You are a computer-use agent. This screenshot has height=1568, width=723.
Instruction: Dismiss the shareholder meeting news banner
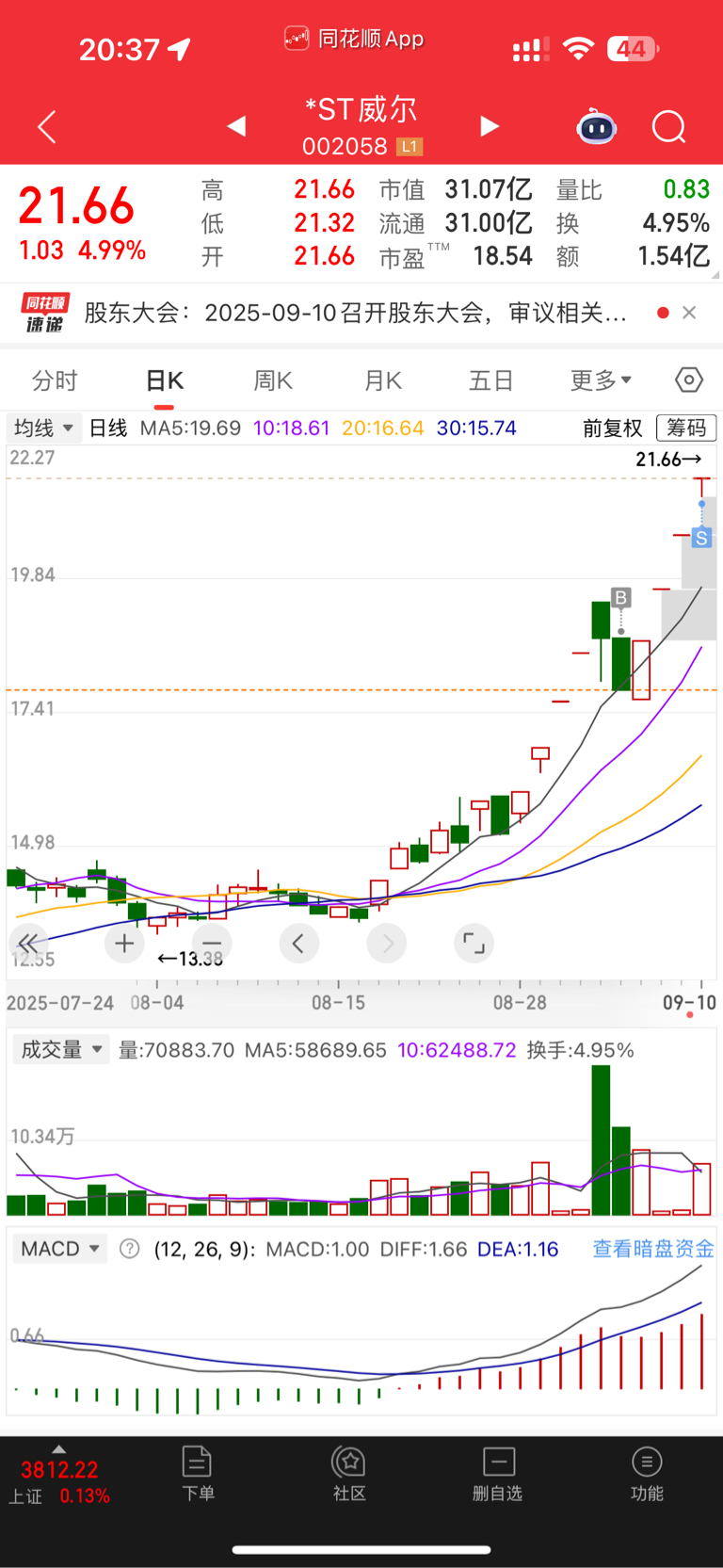(689, 313)
